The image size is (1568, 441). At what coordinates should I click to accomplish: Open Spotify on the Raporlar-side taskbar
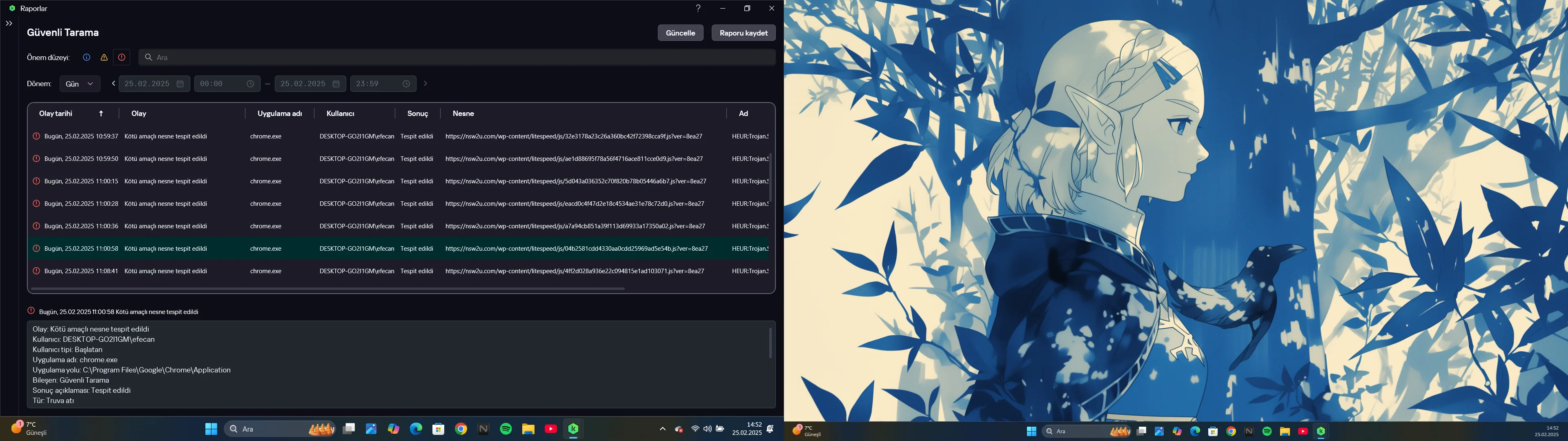506,429
